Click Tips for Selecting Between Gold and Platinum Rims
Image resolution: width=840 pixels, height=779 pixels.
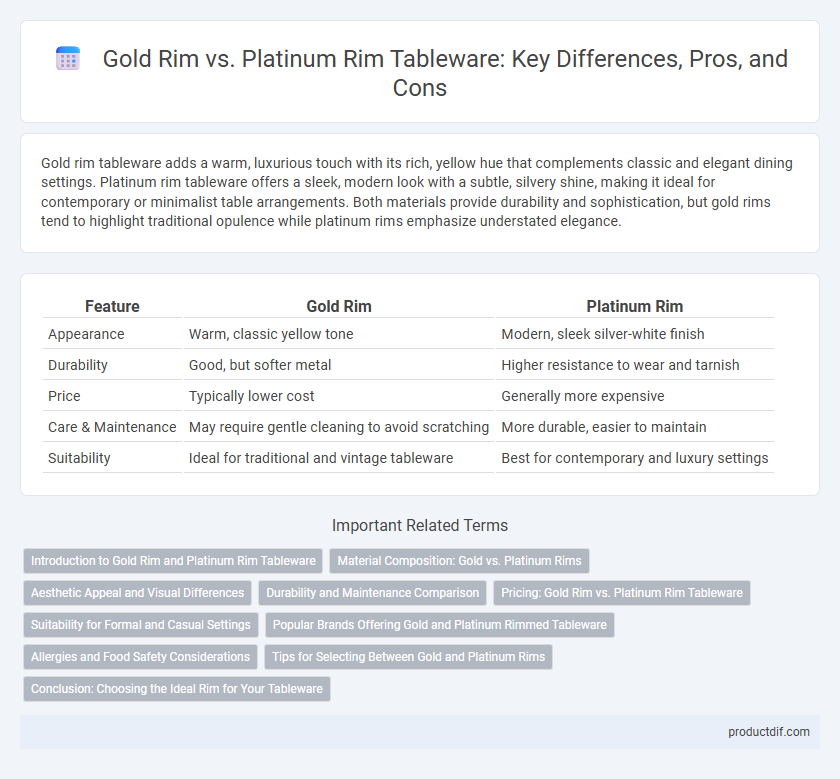pyautogui.click(x=408, y=657)
